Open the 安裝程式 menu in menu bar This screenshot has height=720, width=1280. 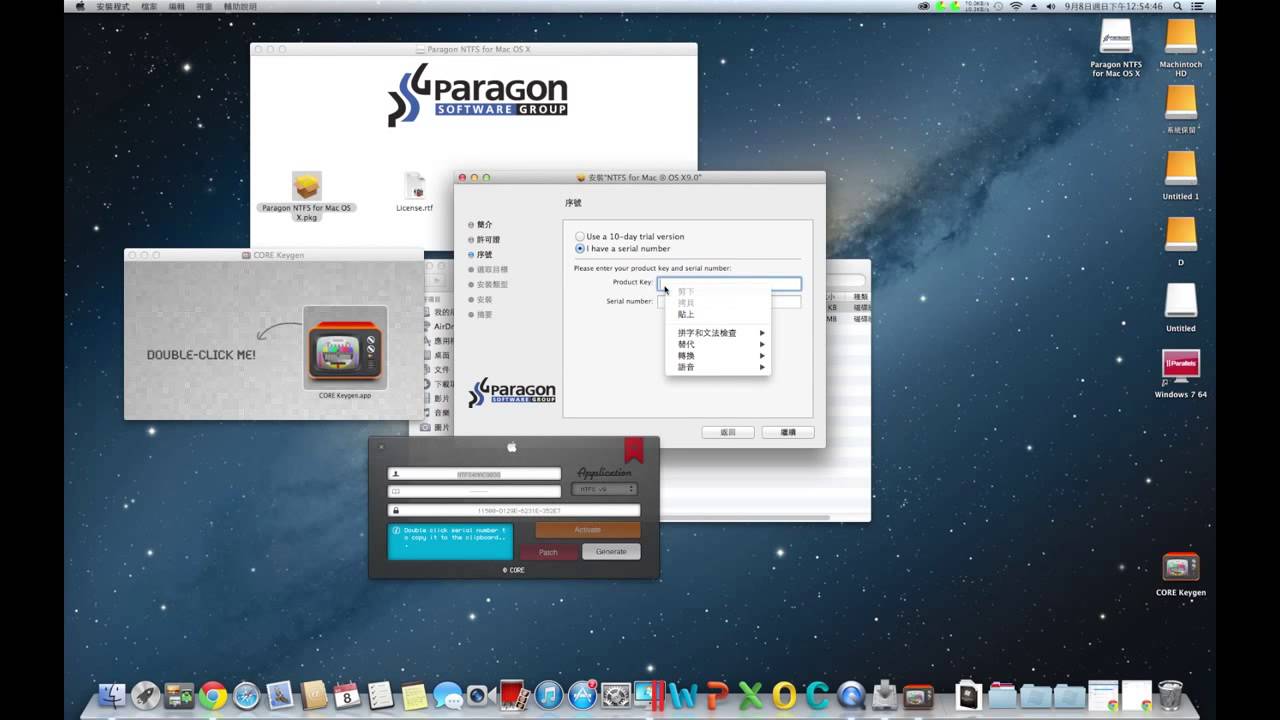[x=113, y=6]
